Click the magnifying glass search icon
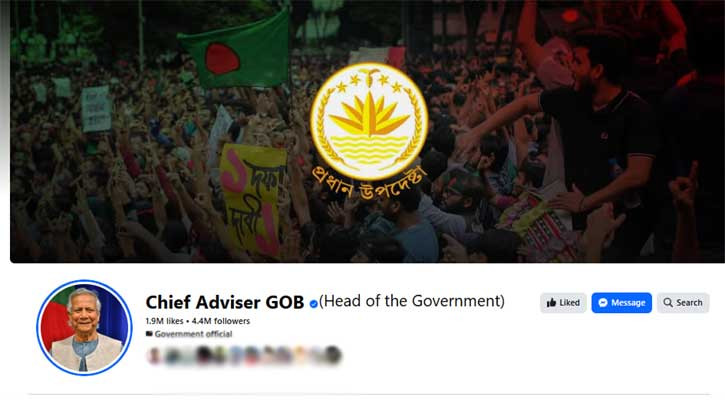Viewport: 725px width, 400px height. [668, 302]
